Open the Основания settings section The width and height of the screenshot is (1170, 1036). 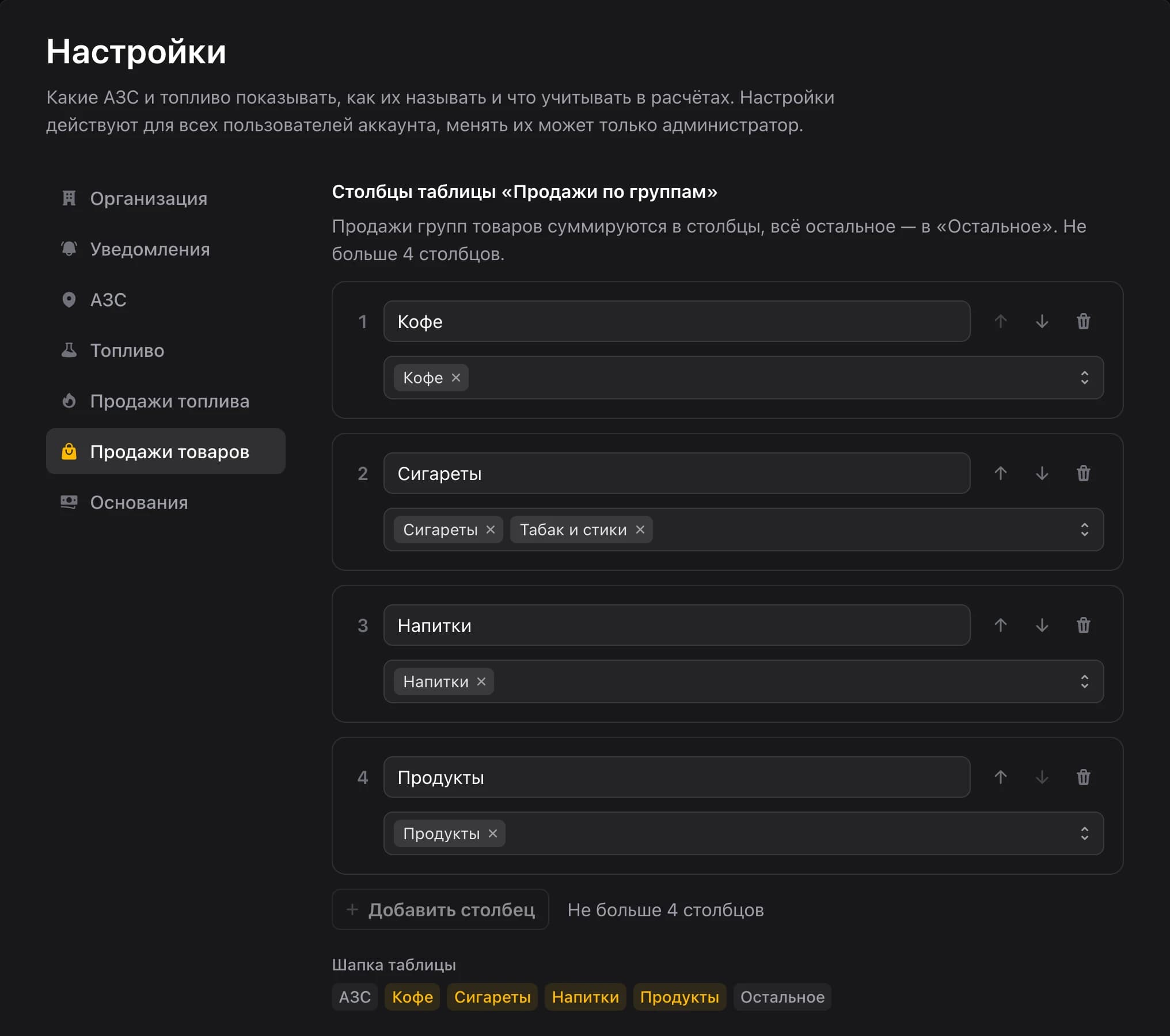[x=166, y=502]
